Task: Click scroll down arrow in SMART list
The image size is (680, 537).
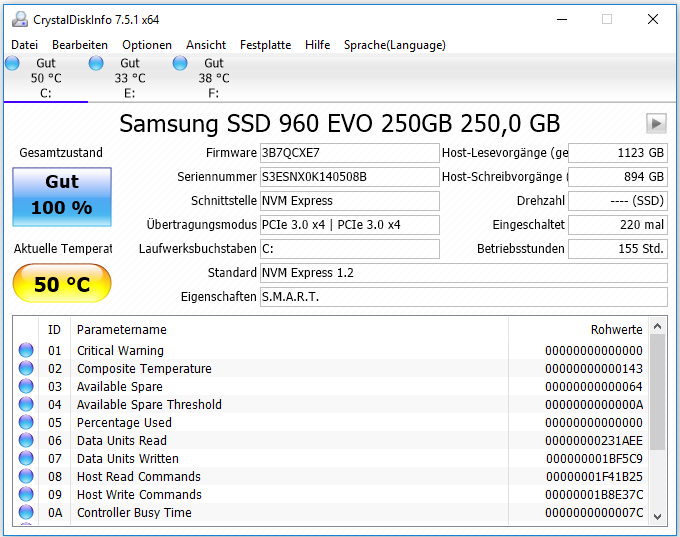Action: [x=657, y=516]
